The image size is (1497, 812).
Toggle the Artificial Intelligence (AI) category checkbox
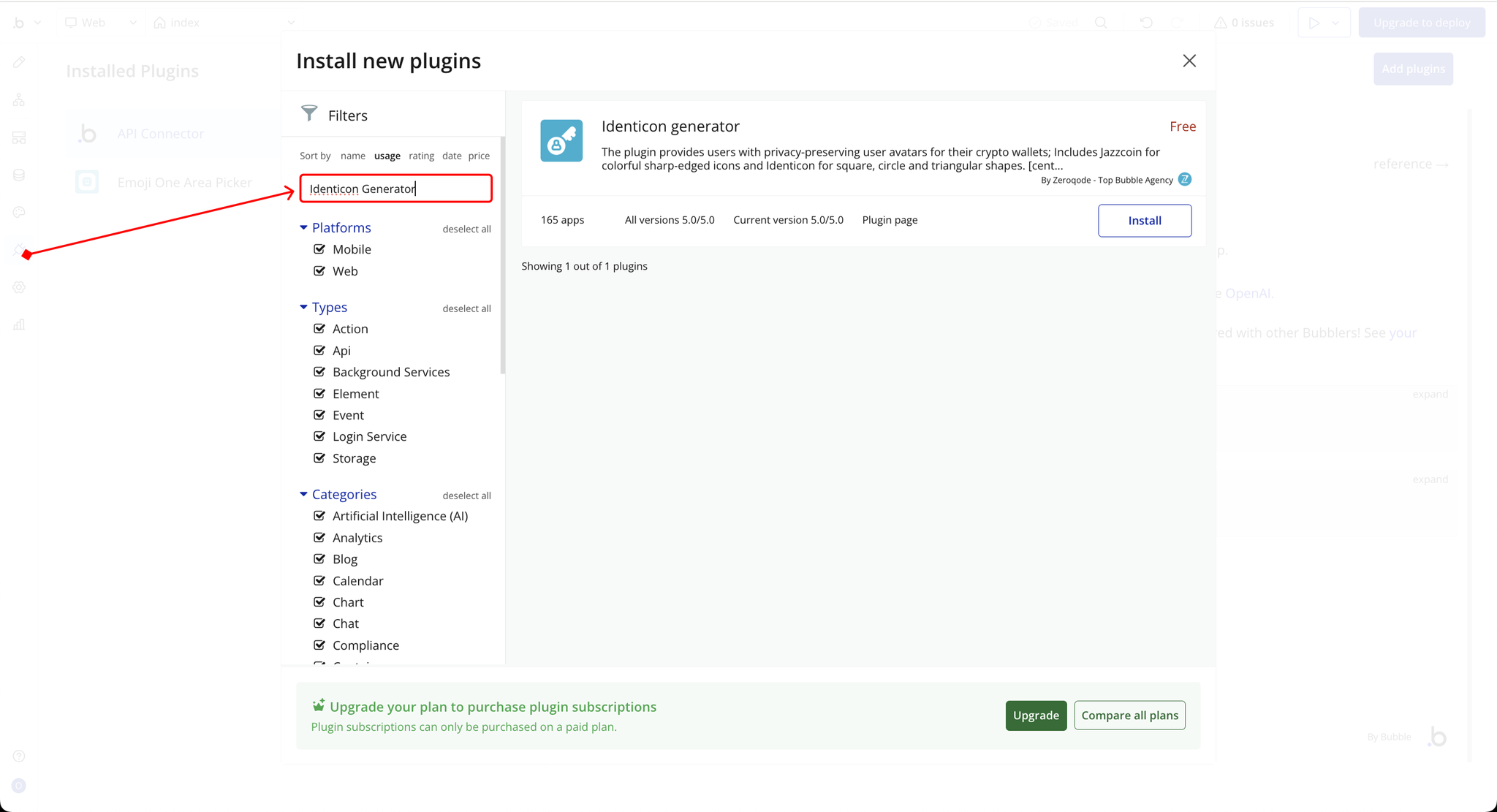pyautogui.click(x=319, y=516)
